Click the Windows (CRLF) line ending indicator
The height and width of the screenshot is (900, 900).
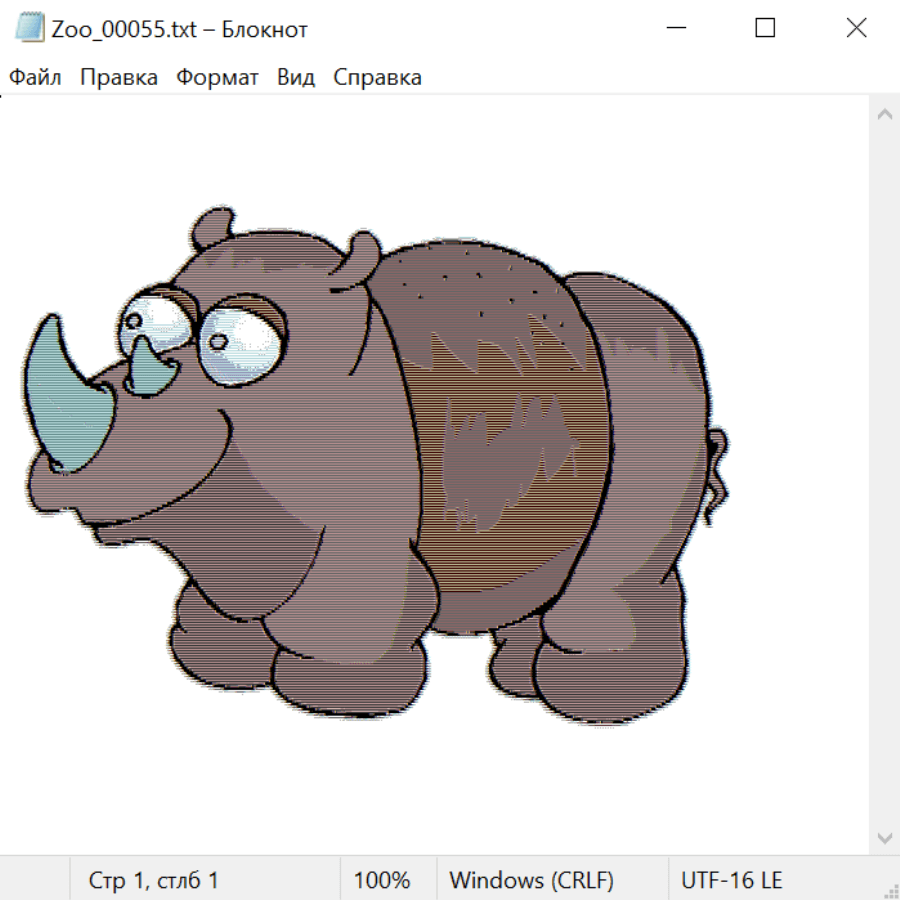click(531, 881)
